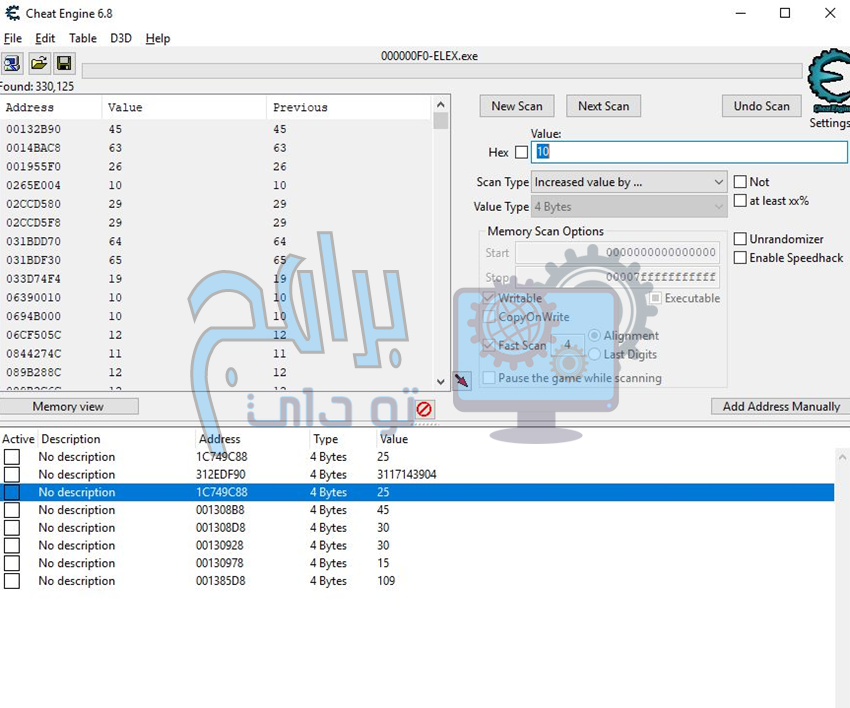The height and width of the screenshot is (708, 850).
Task: Click the red clear address list icon
Action: point(424,409)
